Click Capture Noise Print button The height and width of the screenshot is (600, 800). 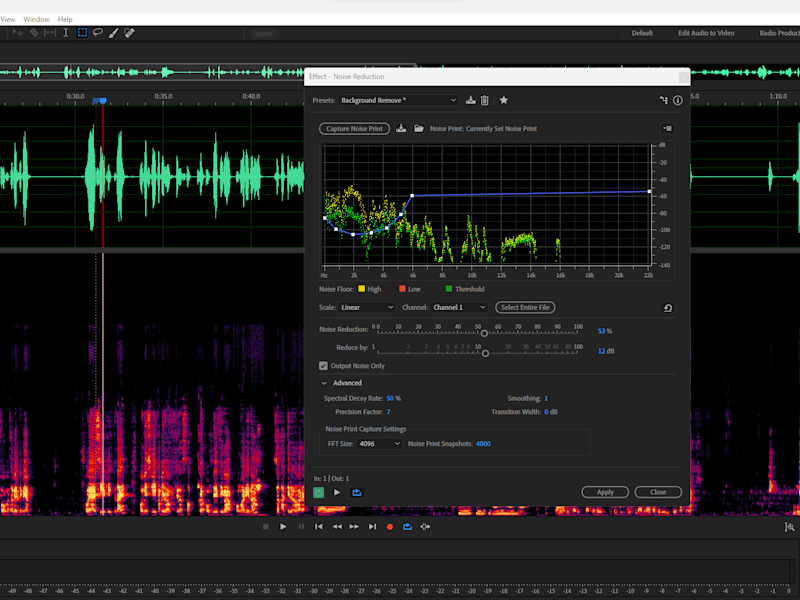[x=355, y=129]
